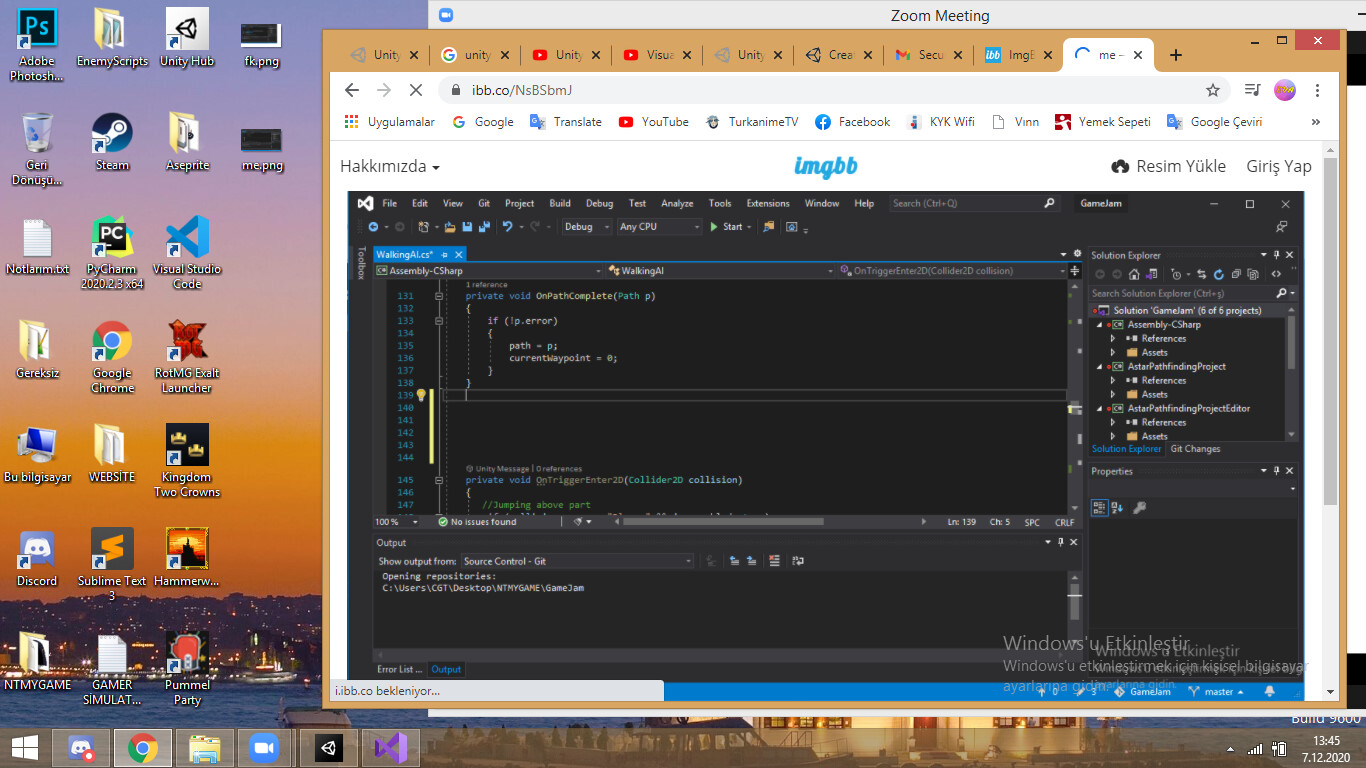Open Chrome three-dot menu
Screen dimensions: 1366x768
tap(1319, 90)
